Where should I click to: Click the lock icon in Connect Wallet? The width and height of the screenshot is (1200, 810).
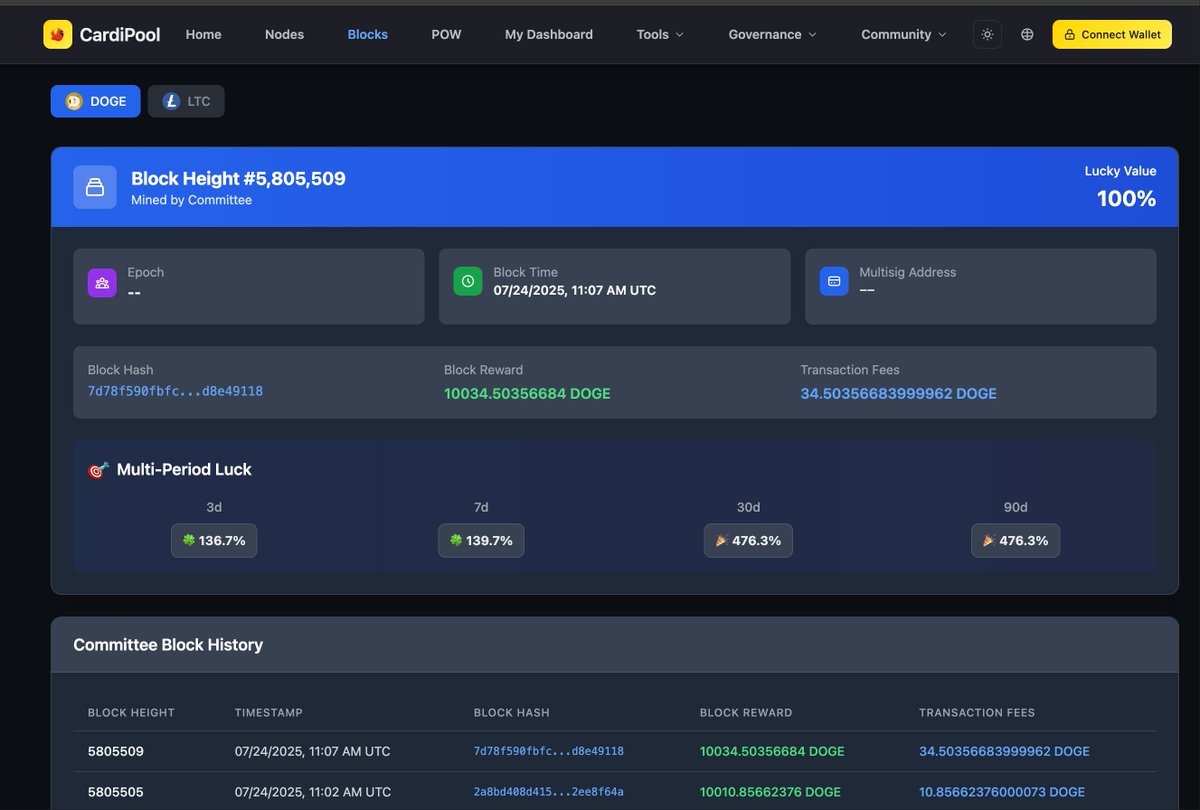1070,34
